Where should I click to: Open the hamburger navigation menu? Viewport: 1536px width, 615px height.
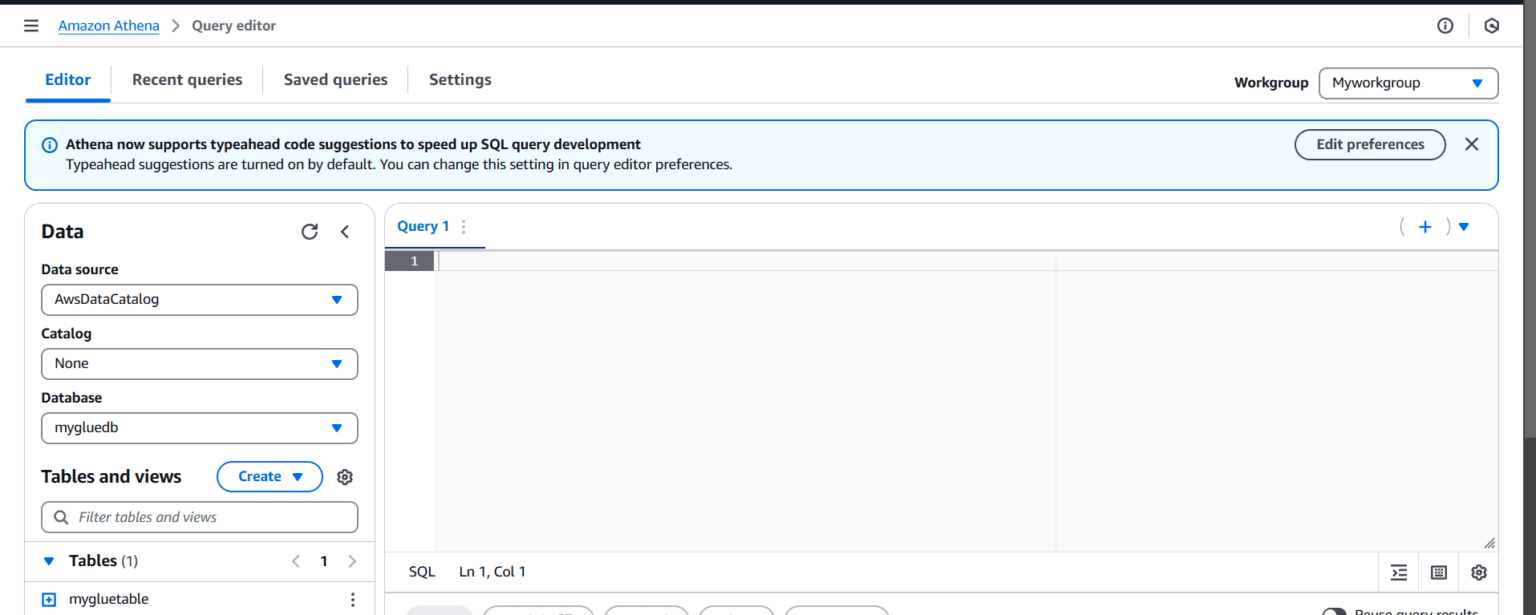point(31,25)
